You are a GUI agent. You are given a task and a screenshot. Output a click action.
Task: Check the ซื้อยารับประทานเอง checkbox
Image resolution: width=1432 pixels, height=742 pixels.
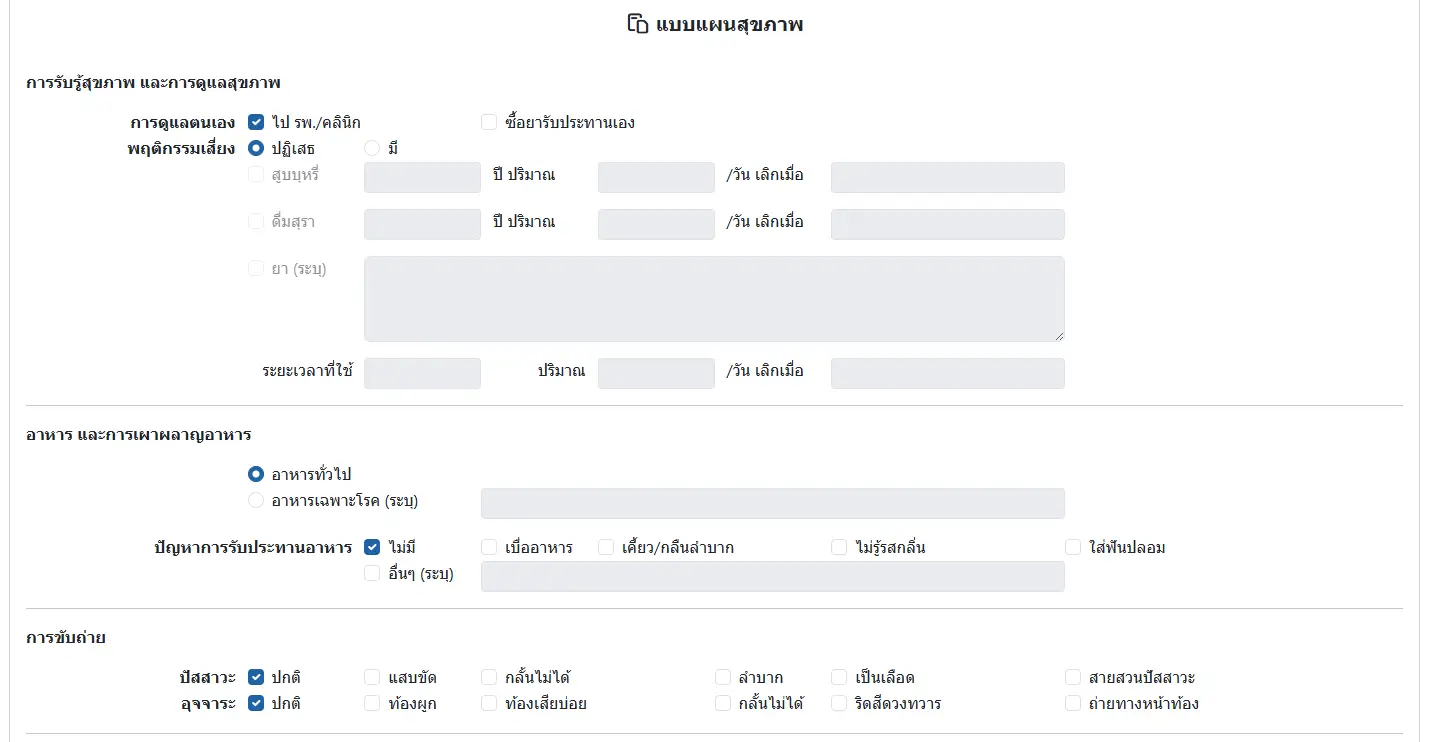coord(489,123)
